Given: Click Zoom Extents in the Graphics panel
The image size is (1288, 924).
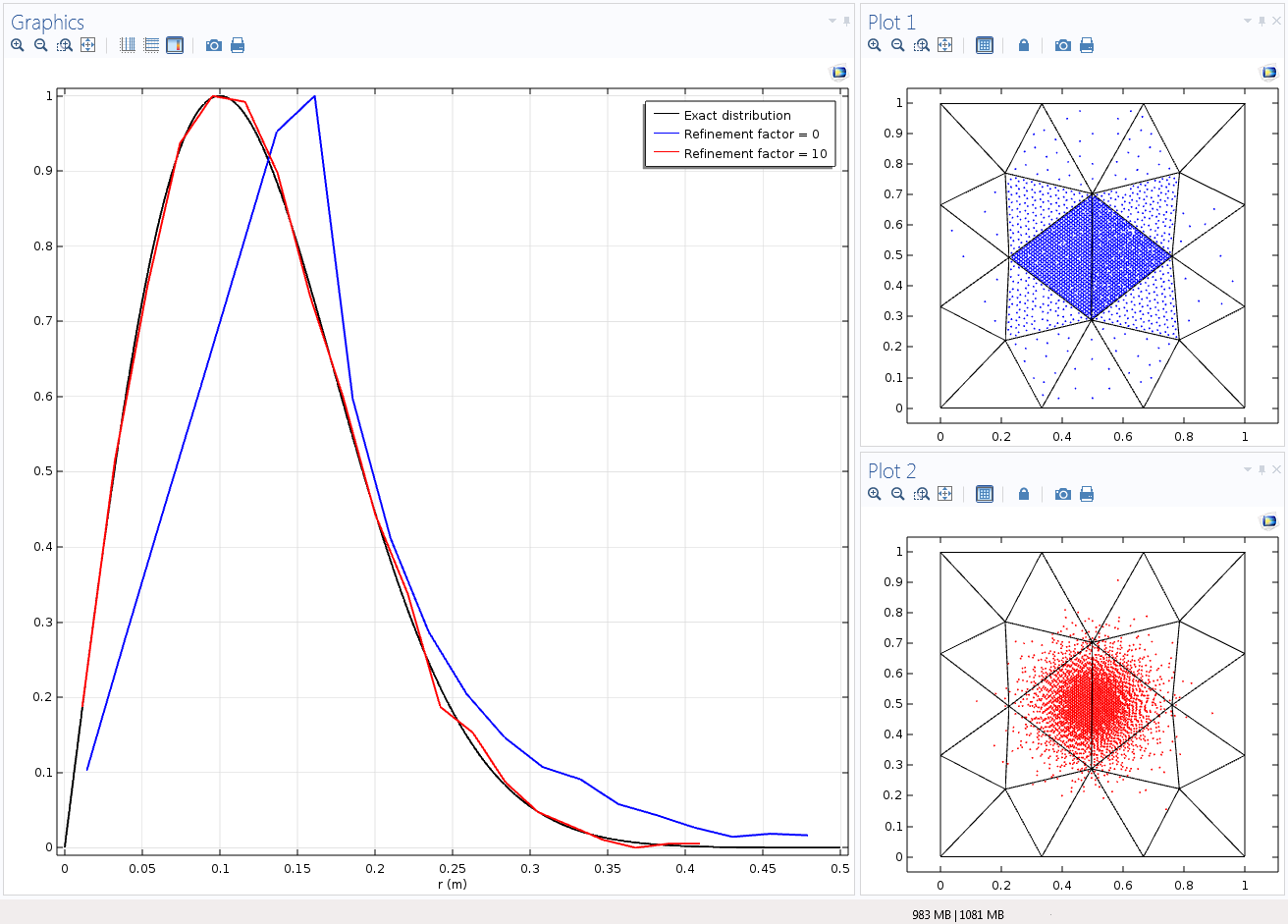Looking at the screenshot, I should coord(88,45).
